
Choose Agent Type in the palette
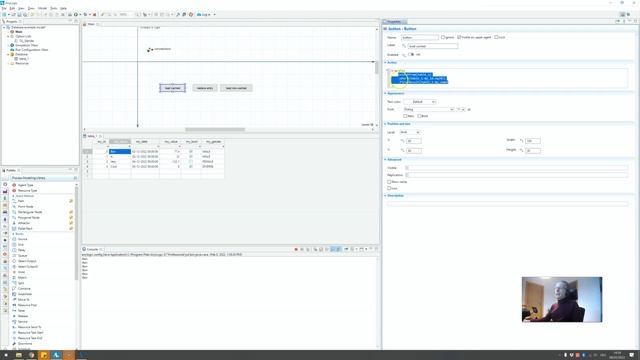point(25,185)
